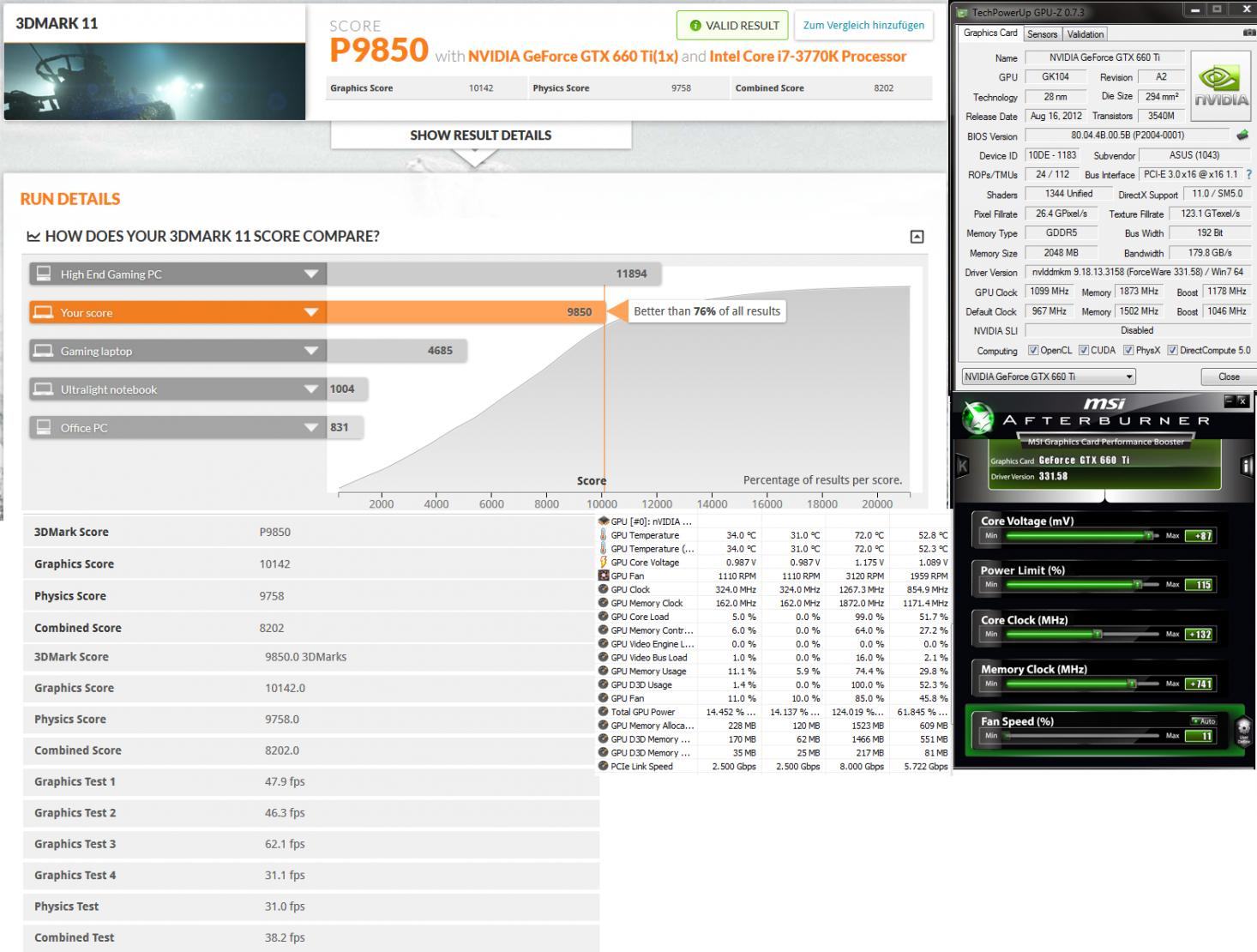1257x952 pixels.
Task: Switch to the Graphics Card tab
Action: click(x=990, y=33)
